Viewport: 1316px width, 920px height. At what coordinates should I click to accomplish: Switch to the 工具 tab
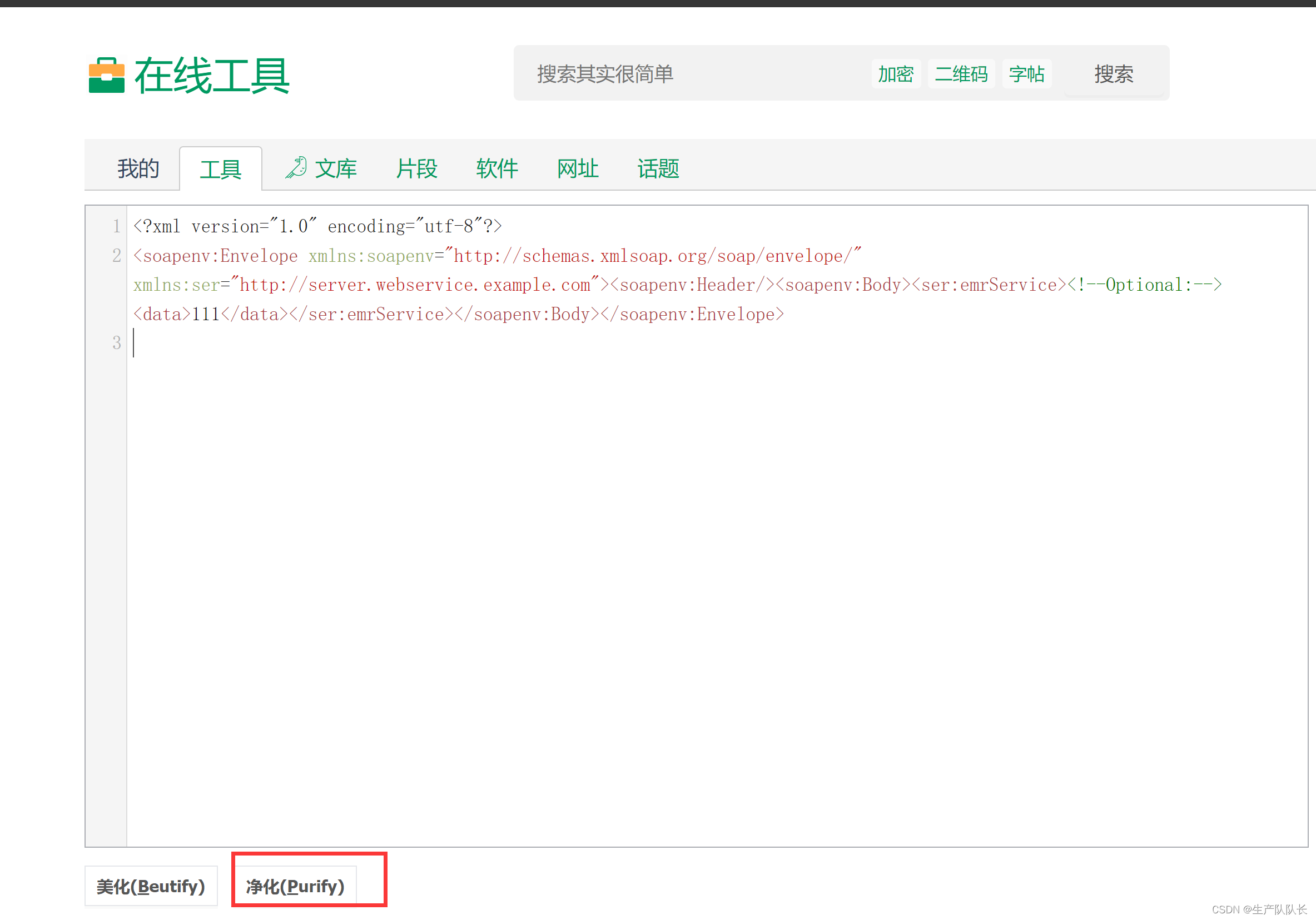click(x=221, y=170)
